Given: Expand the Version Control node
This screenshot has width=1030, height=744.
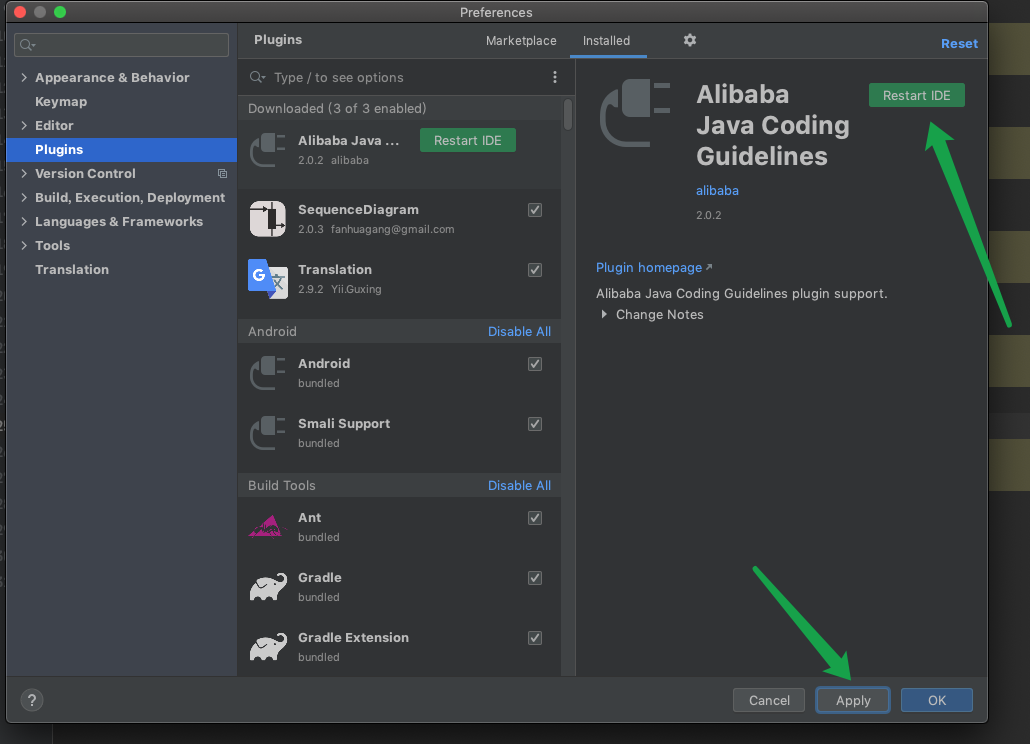Looking at the screenshot, I should pos(24,173).
